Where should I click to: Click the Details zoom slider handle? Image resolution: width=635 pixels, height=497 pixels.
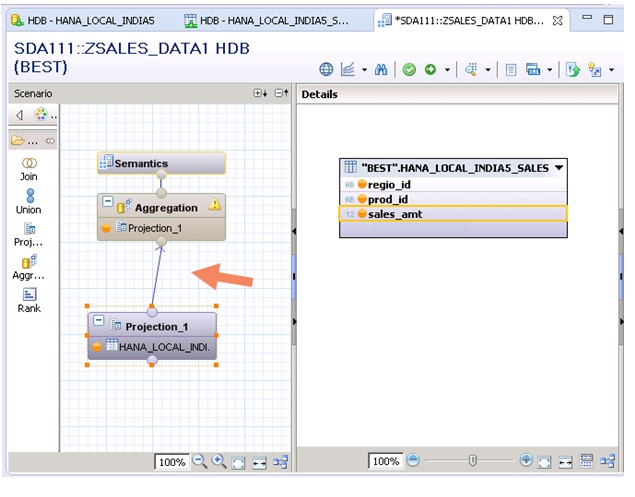472,461
